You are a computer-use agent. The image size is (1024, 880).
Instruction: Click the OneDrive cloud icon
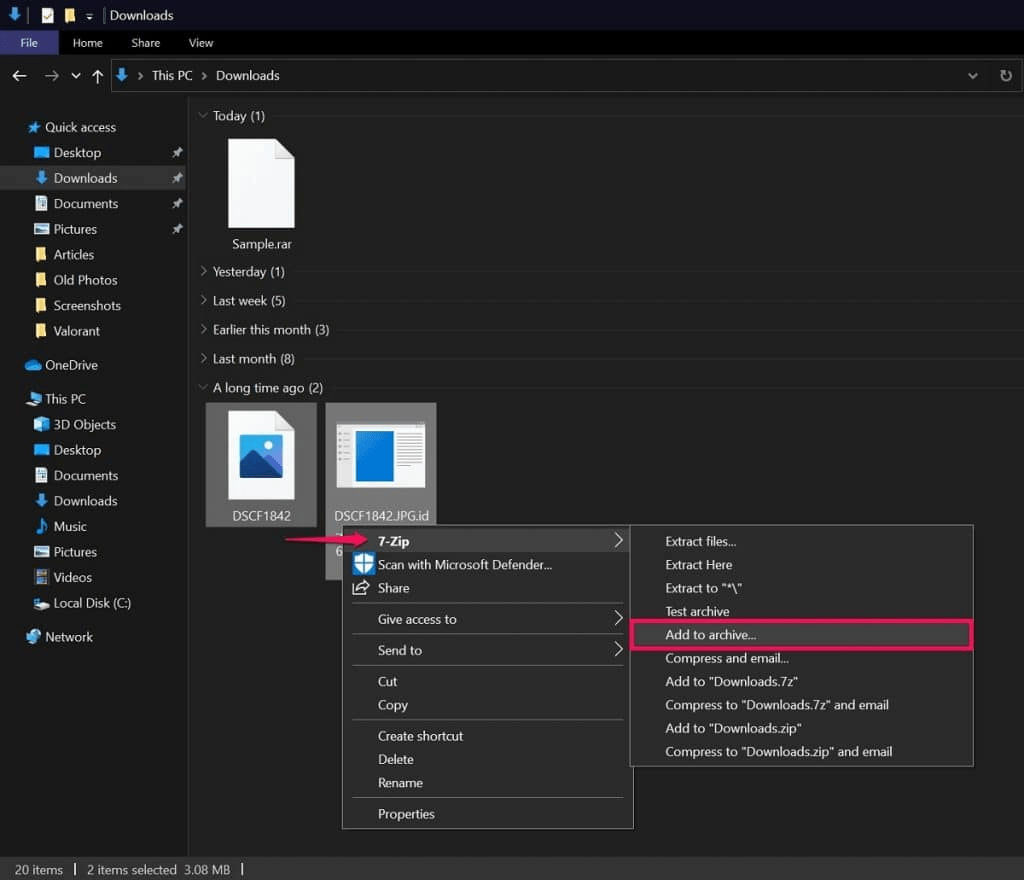(x=33, y=365)
